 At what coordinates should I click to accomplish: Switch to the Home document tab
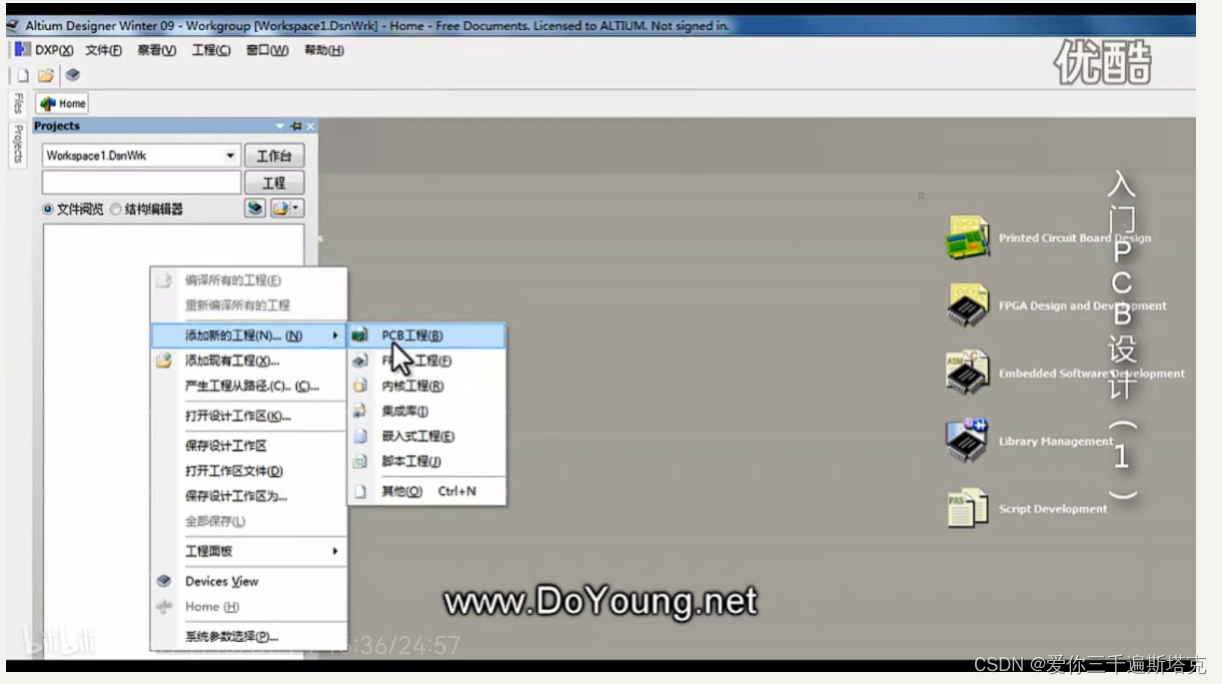pyautogui.click(x=63, y=103)
